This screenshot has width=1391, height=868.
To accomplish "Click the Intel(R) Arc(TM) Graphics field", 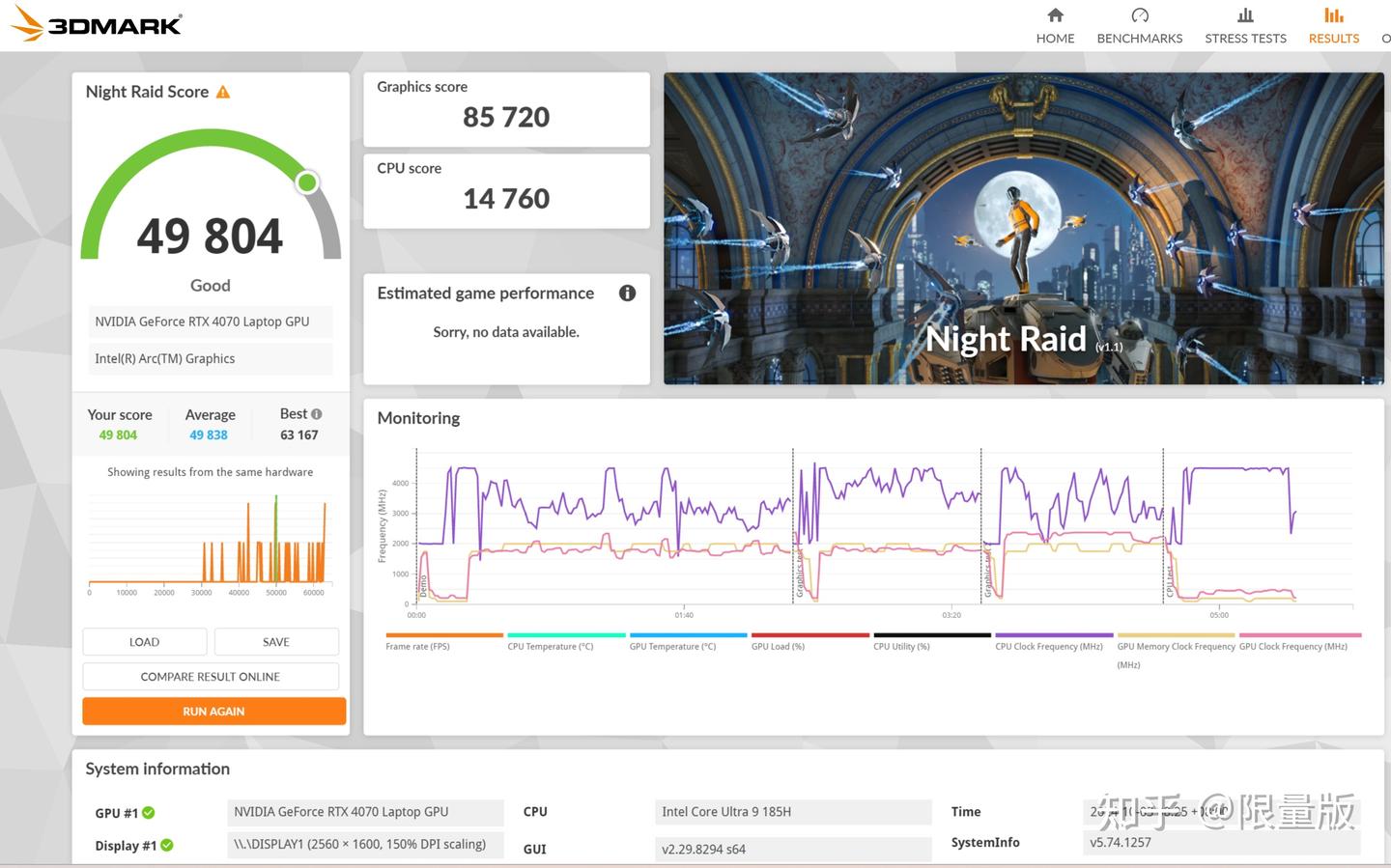I will [x=211, y=358].
